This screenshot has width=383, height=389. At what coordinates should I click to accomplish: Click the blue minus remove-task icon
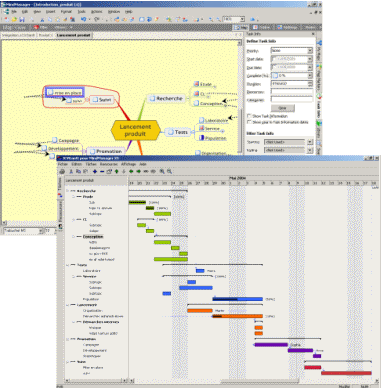[x=102, y=171]
